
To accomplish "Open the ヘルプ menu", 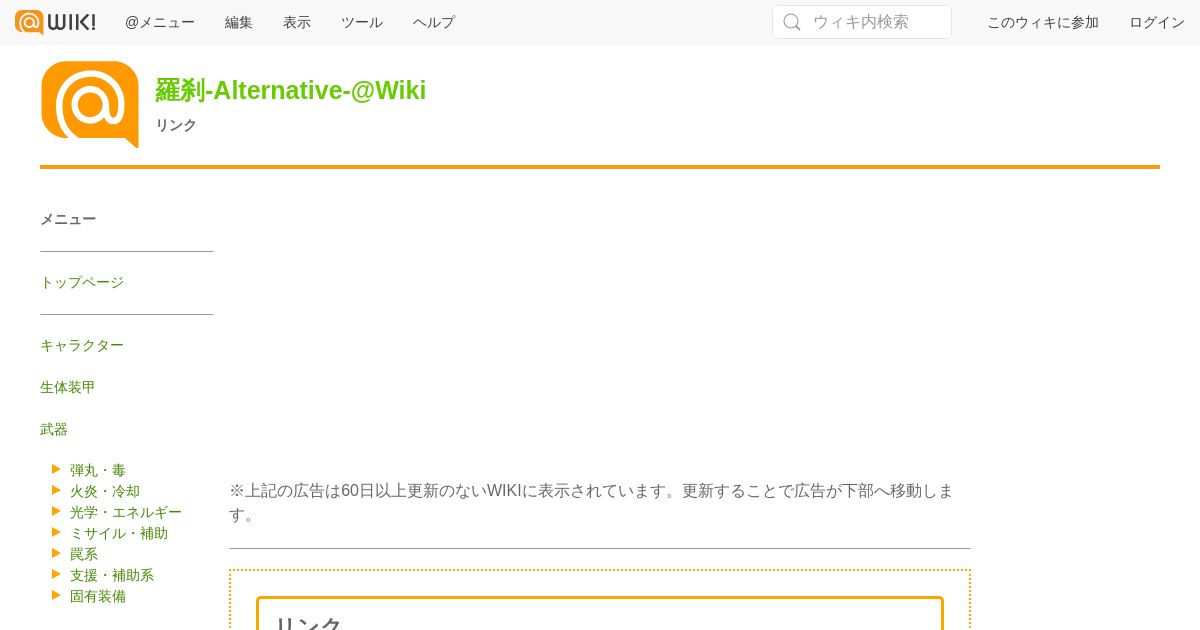I will (x=434, y=22).
